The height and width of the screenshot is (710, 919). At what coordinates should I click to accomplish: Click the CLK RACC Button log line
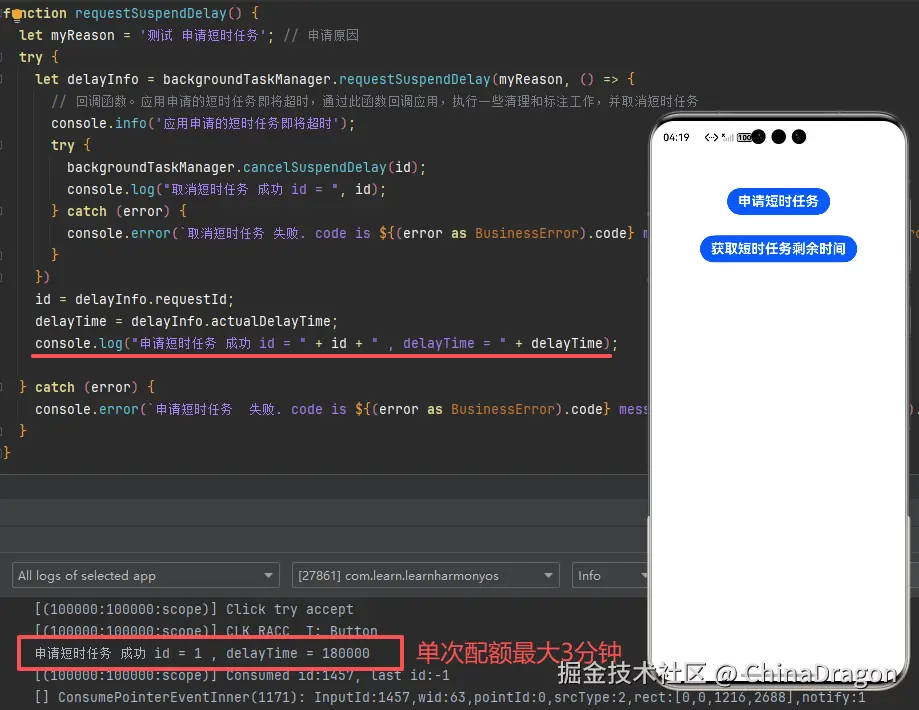click(x=206, y=631)
